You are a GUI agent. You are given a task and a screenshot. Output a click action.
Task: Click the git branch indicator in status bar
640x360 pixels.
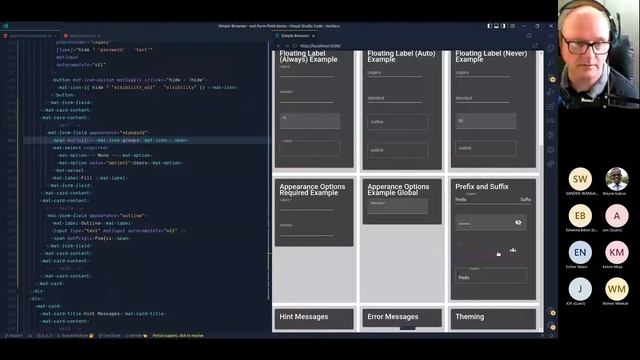coord(14,336)
